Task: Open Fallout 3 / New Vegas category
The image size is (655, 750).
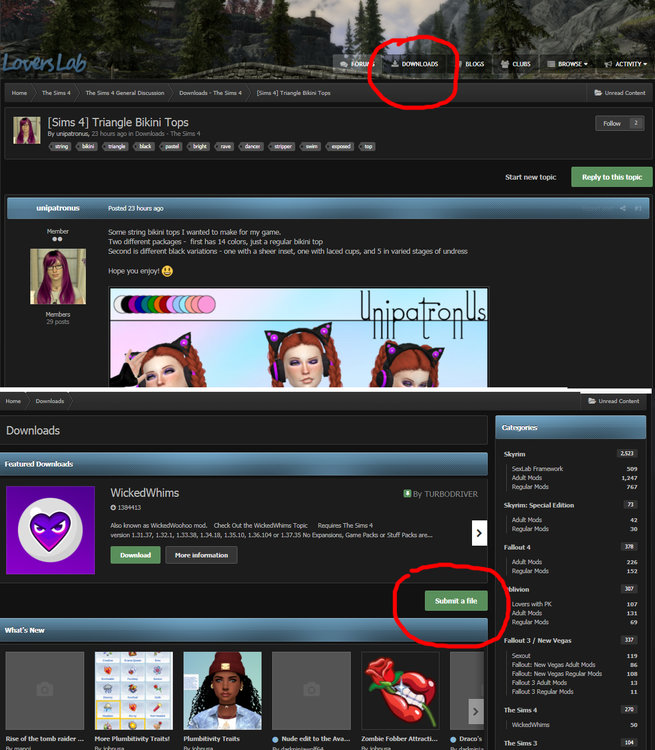Action: [537, 640]
